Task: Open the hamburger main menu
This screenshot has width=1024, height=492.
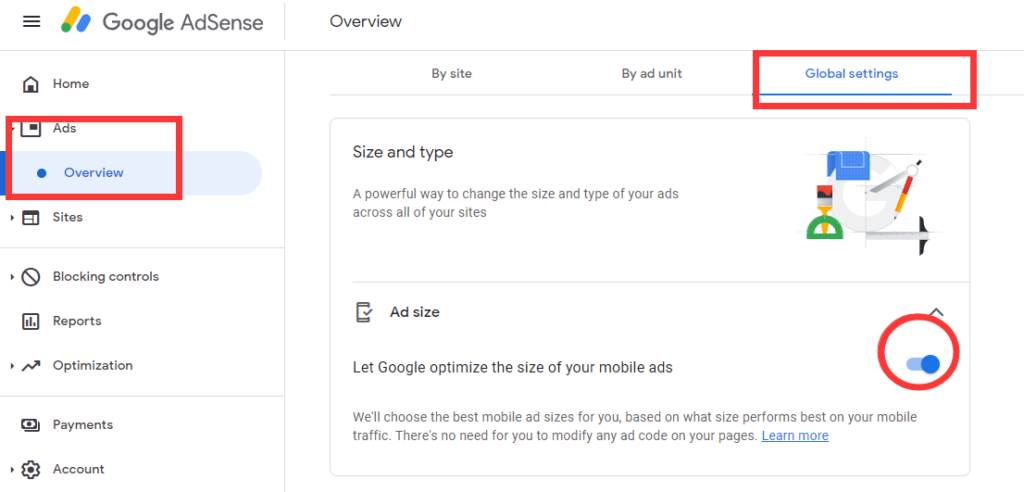Action: pos(31,22)
